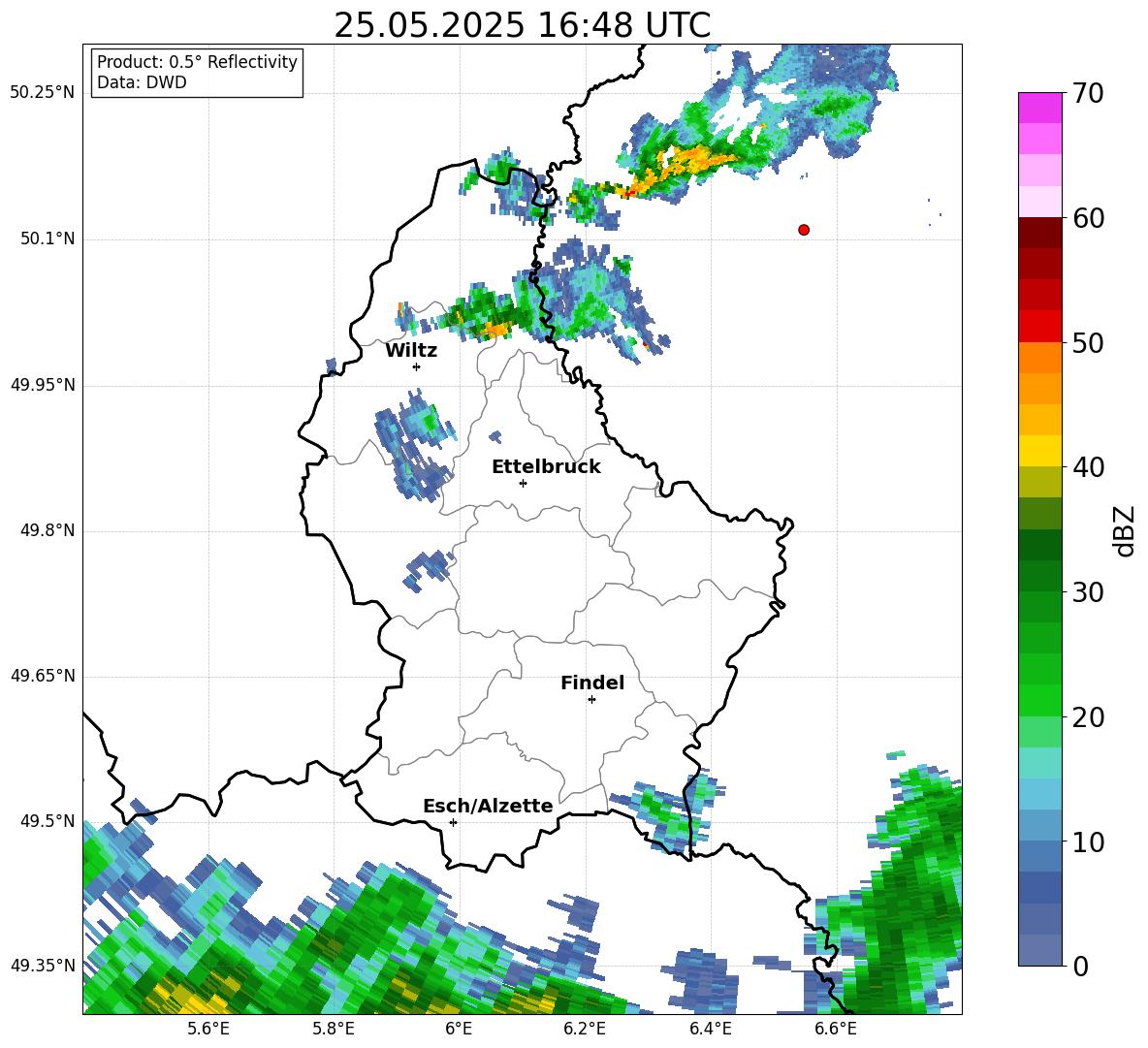Viewport: 1148px width, 1048px height.
Task: Pick the magenta swatch at colorbar top
Action: (1039, 108)
